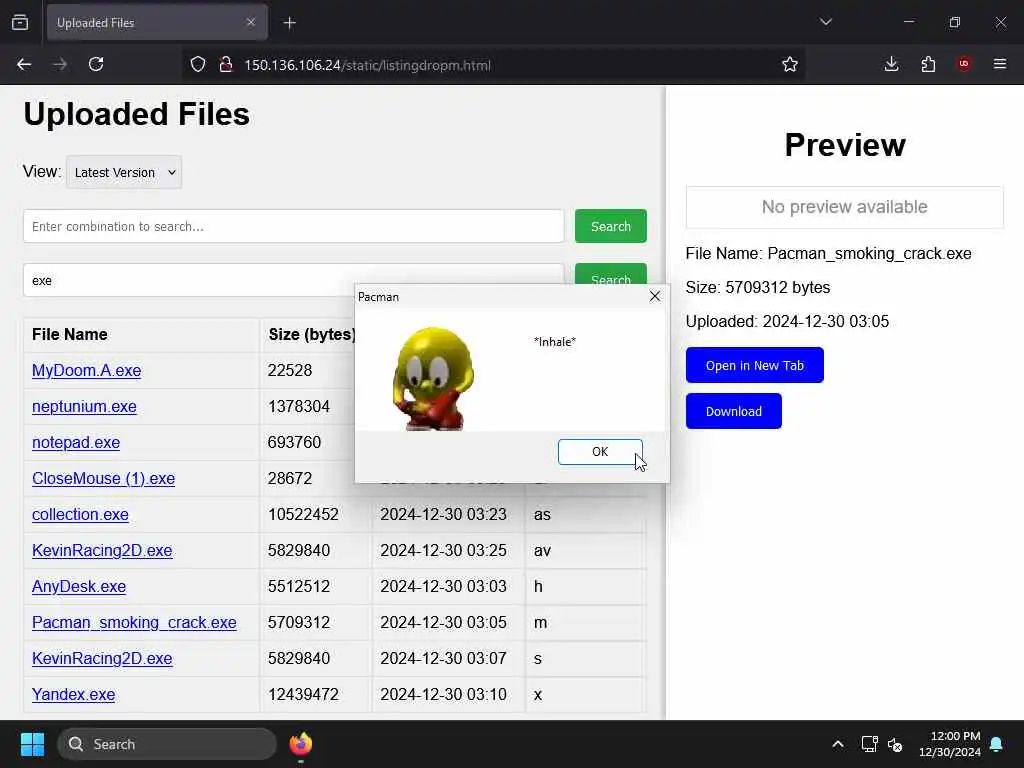Click the uBlock Origin extension icon
This screenshot has width=1024, height=768.
tap(964, 64)
